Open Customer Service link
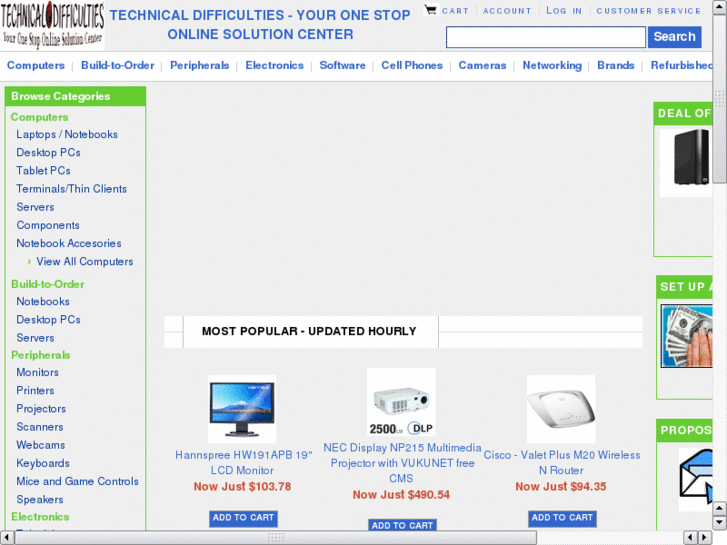Image resolution: width=727 pixels, height=545 pixels. pyautogui.click(x=648, y=11)
